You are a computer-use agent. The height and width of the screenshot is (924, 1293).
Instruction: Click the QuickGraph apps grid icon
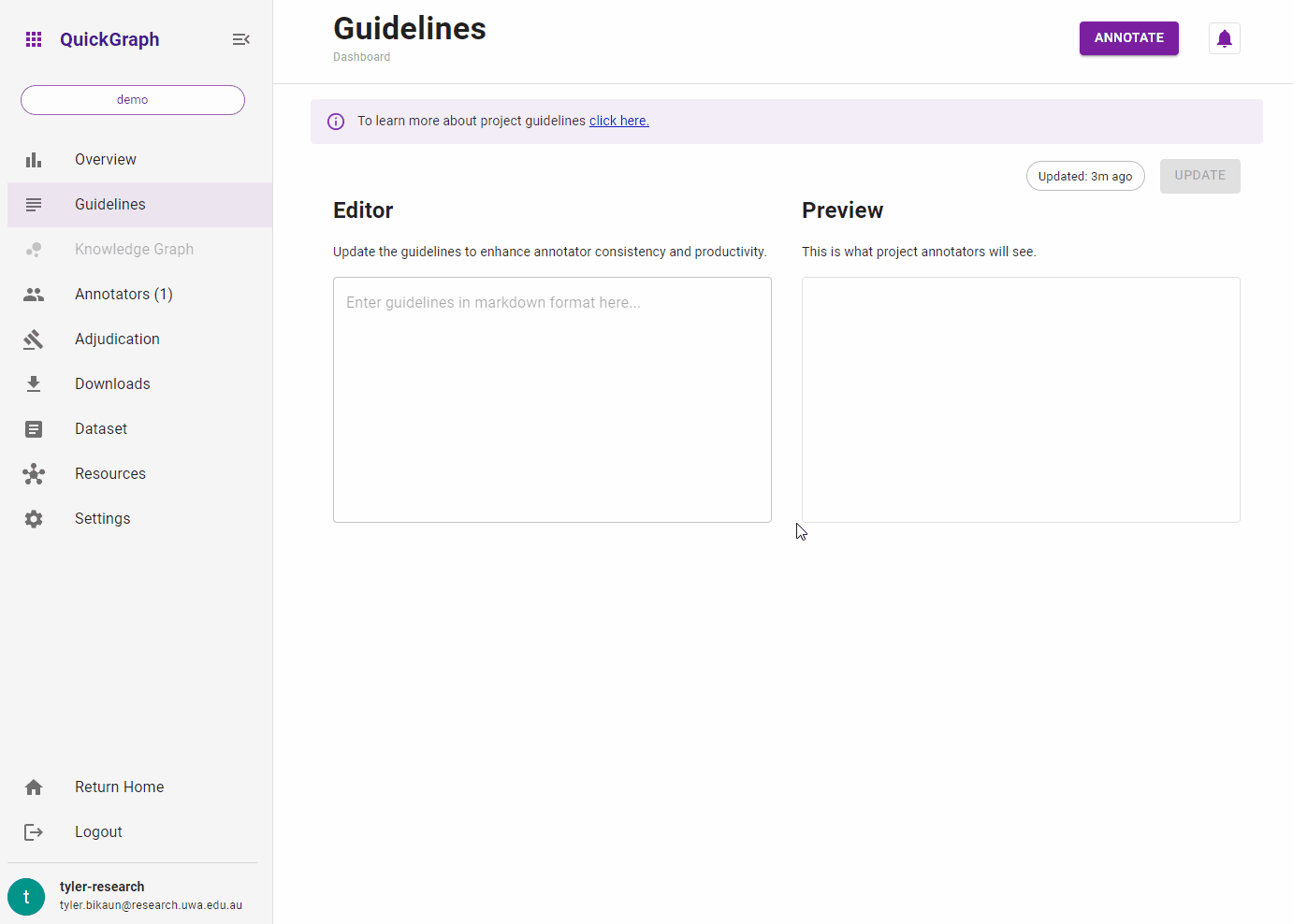point(34,38)
